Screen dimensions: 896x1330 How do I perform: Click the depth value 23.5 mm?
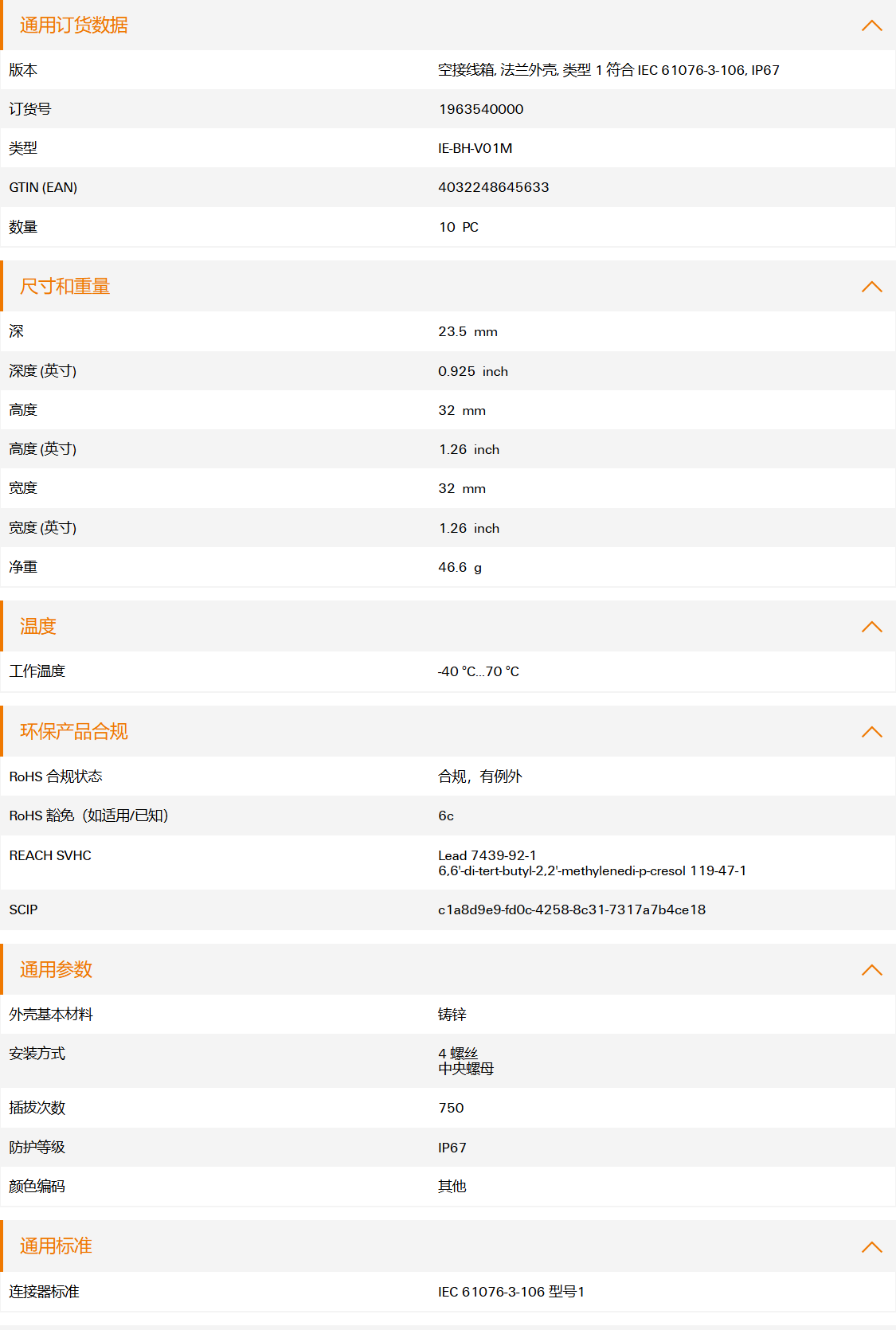tap(468, 331)
